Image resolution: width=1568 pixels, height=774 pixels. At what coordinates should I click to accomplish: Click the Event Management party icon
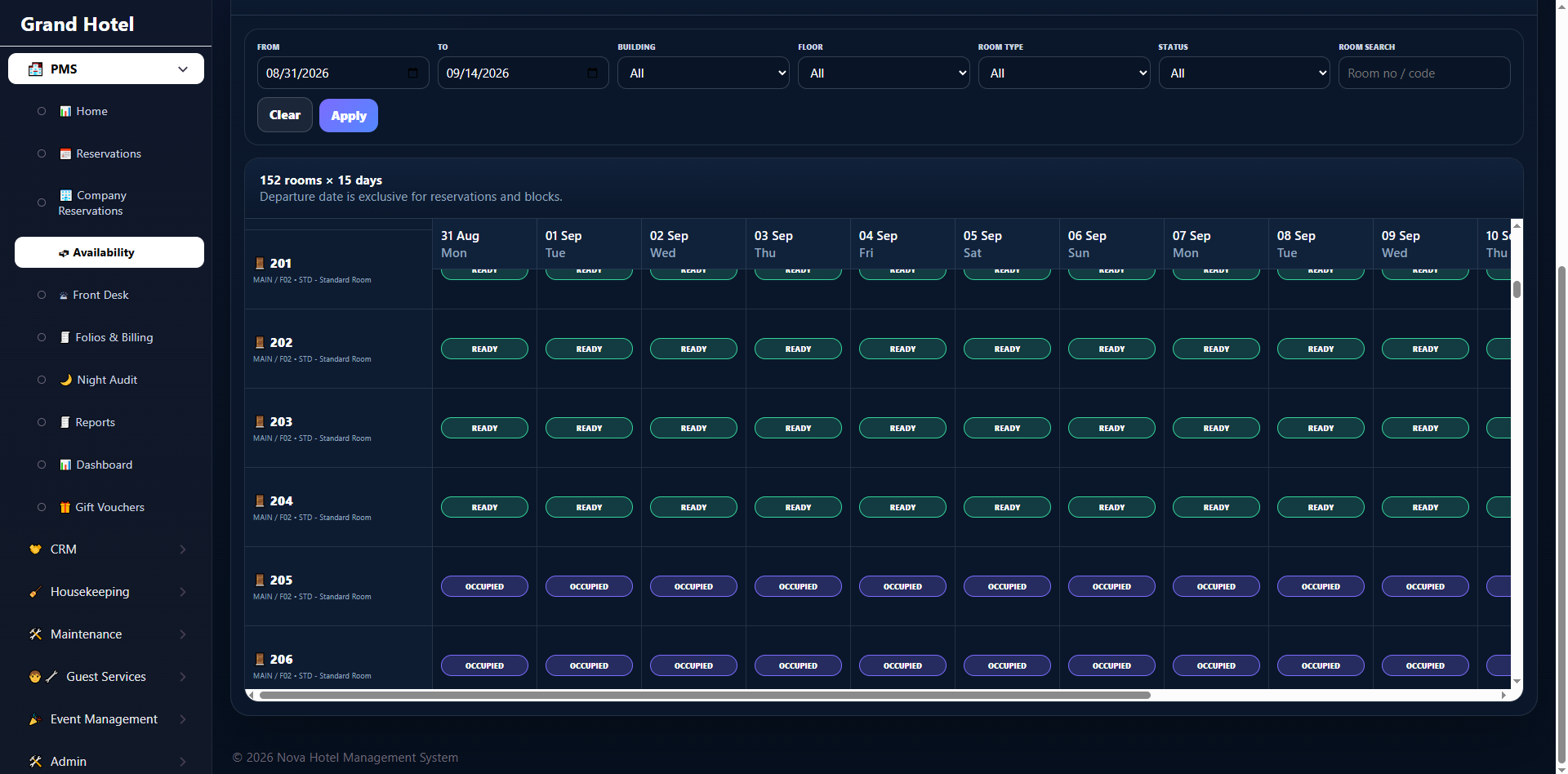click(x=35, y=720)
